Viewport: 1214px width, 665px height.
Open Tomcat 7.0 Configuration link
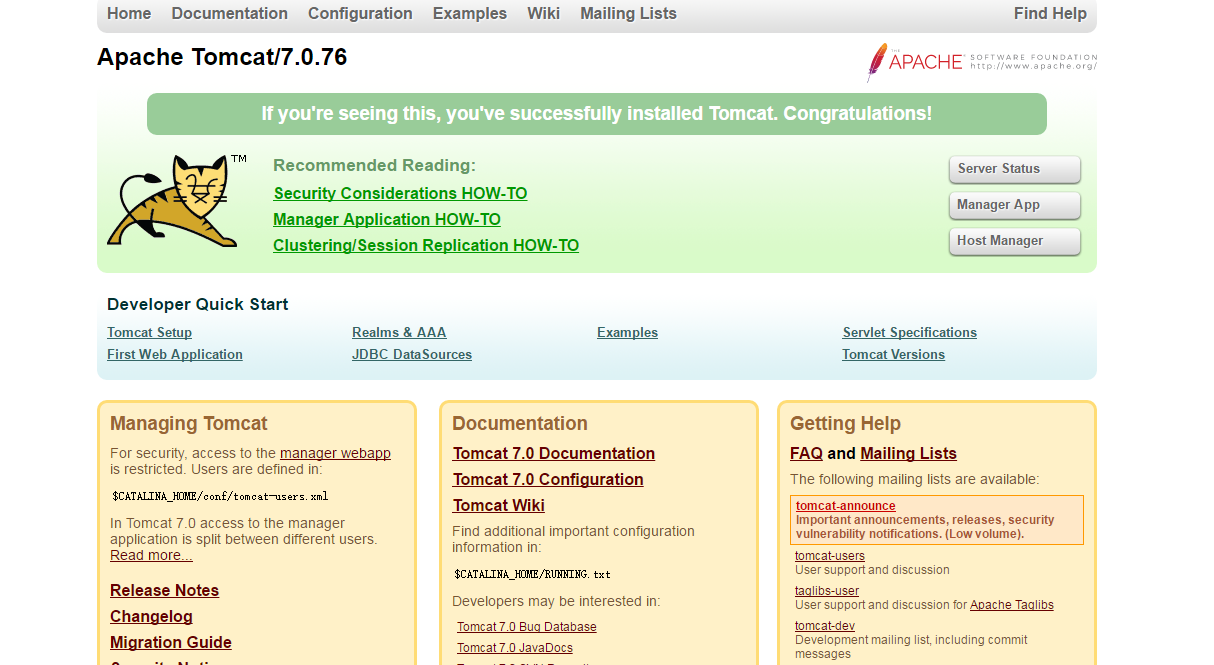pyautogui.click(x=548, y=480)
